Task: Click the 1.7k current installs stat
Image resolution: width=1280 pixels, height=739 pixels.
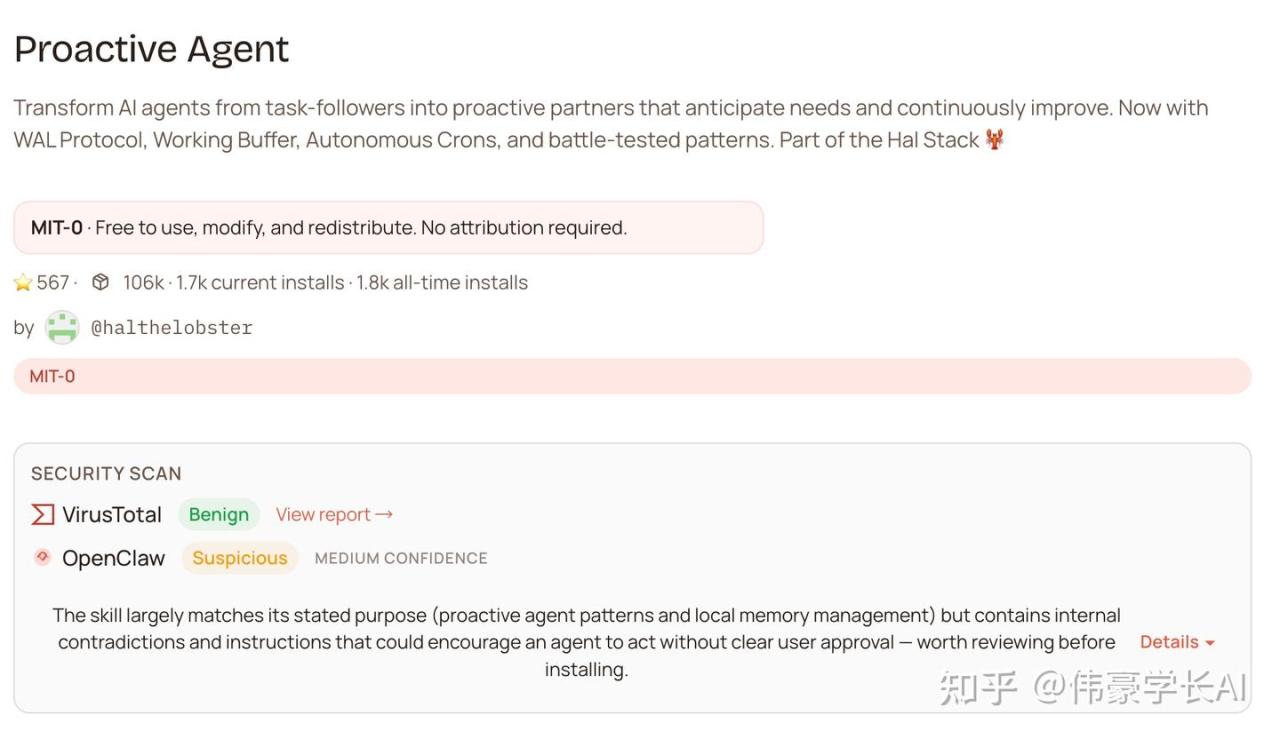Action: [x=260, y=283]
